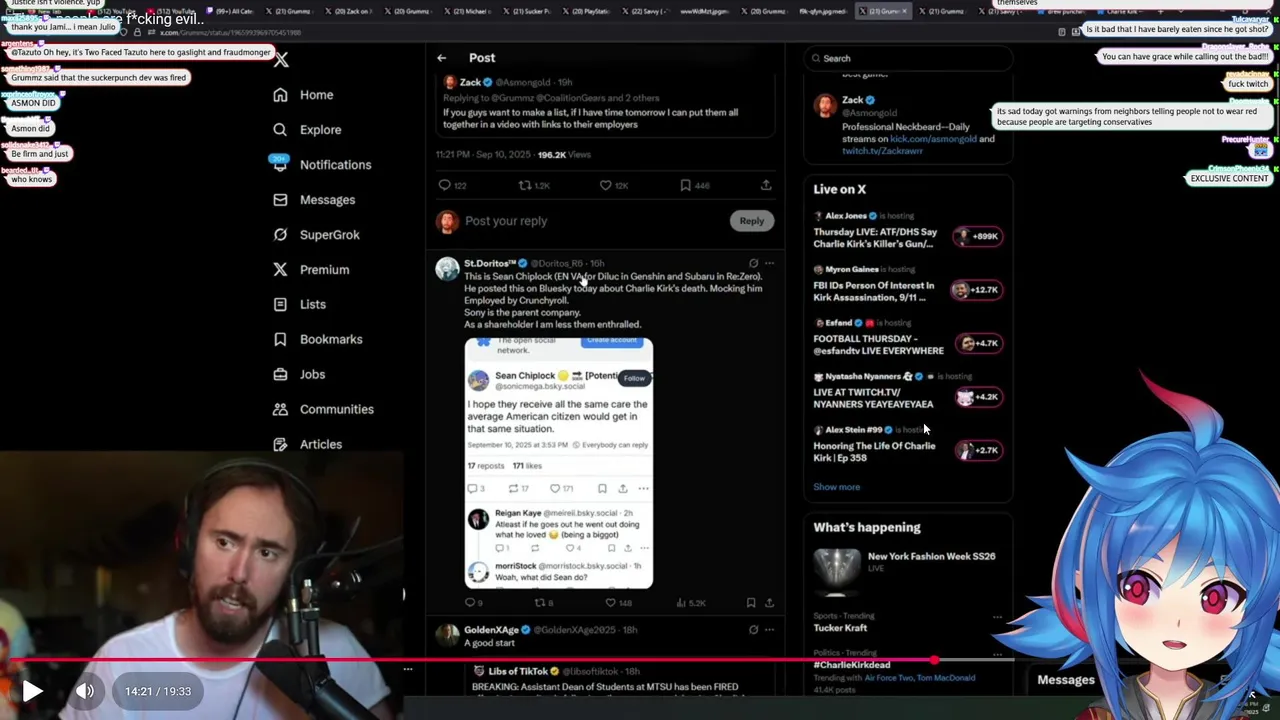Share Zack's post via the share icon
Viewport: 1280px width, 720px height.
point(766,185)
